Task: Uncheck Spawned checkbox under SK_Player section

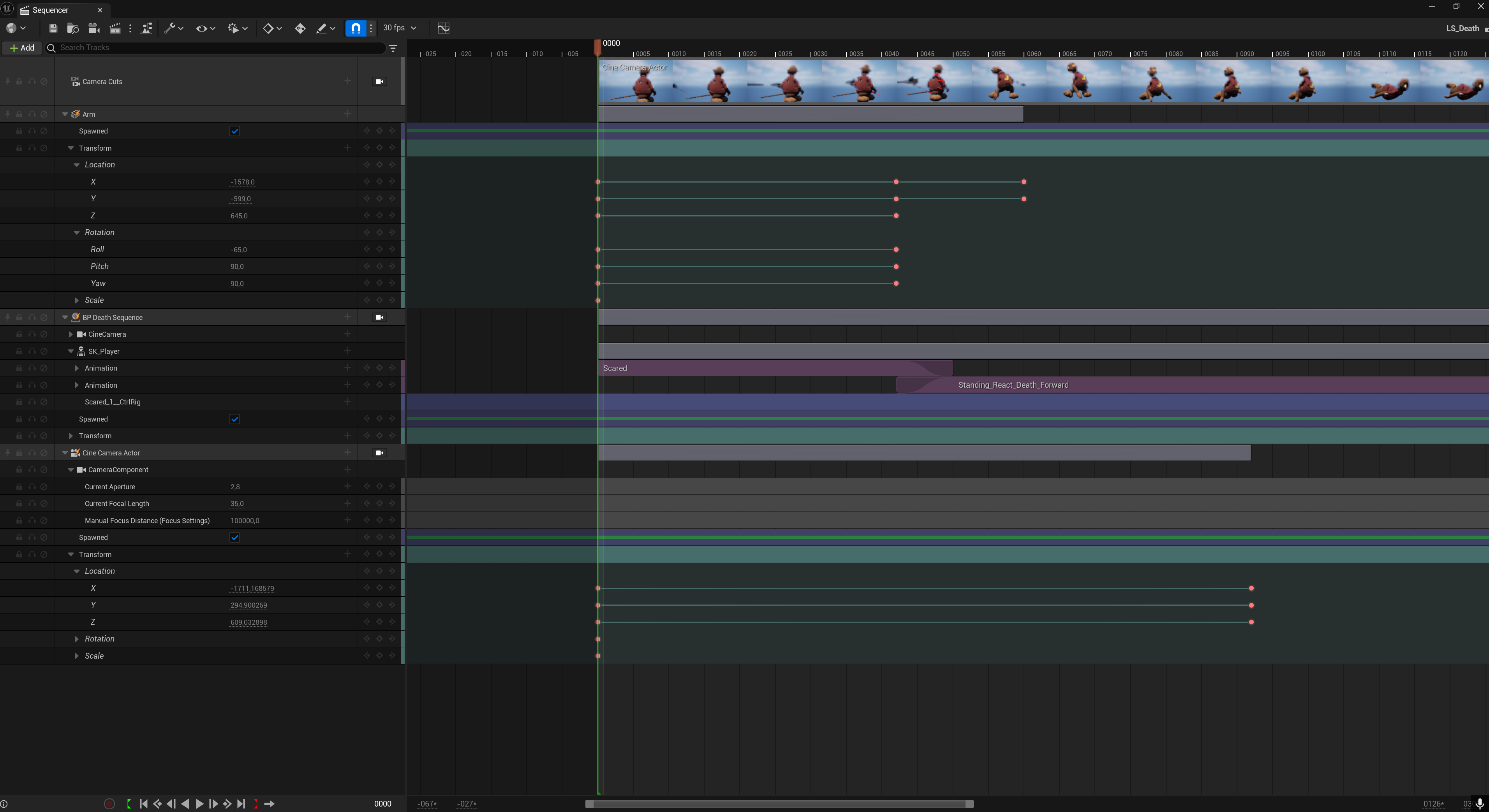Action: (235, 419)
